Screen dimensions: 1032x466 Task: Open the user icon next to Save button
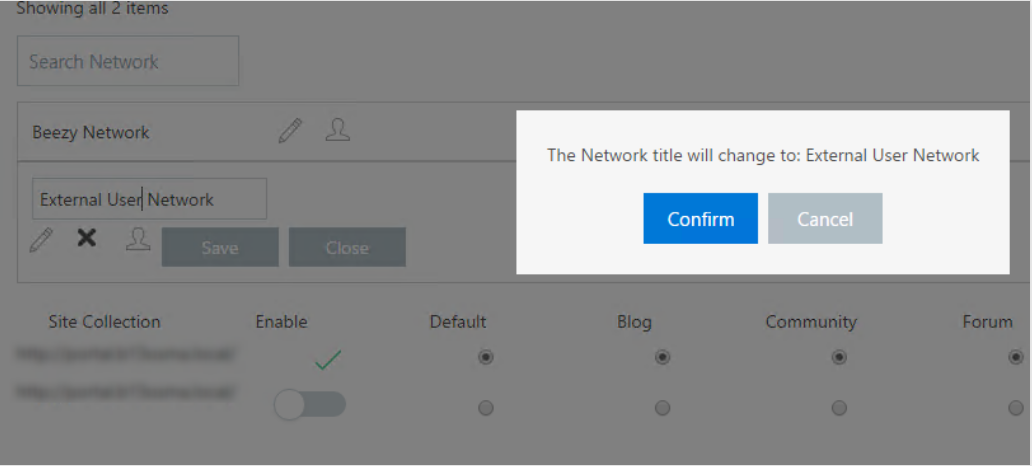[x=138, y=239]
